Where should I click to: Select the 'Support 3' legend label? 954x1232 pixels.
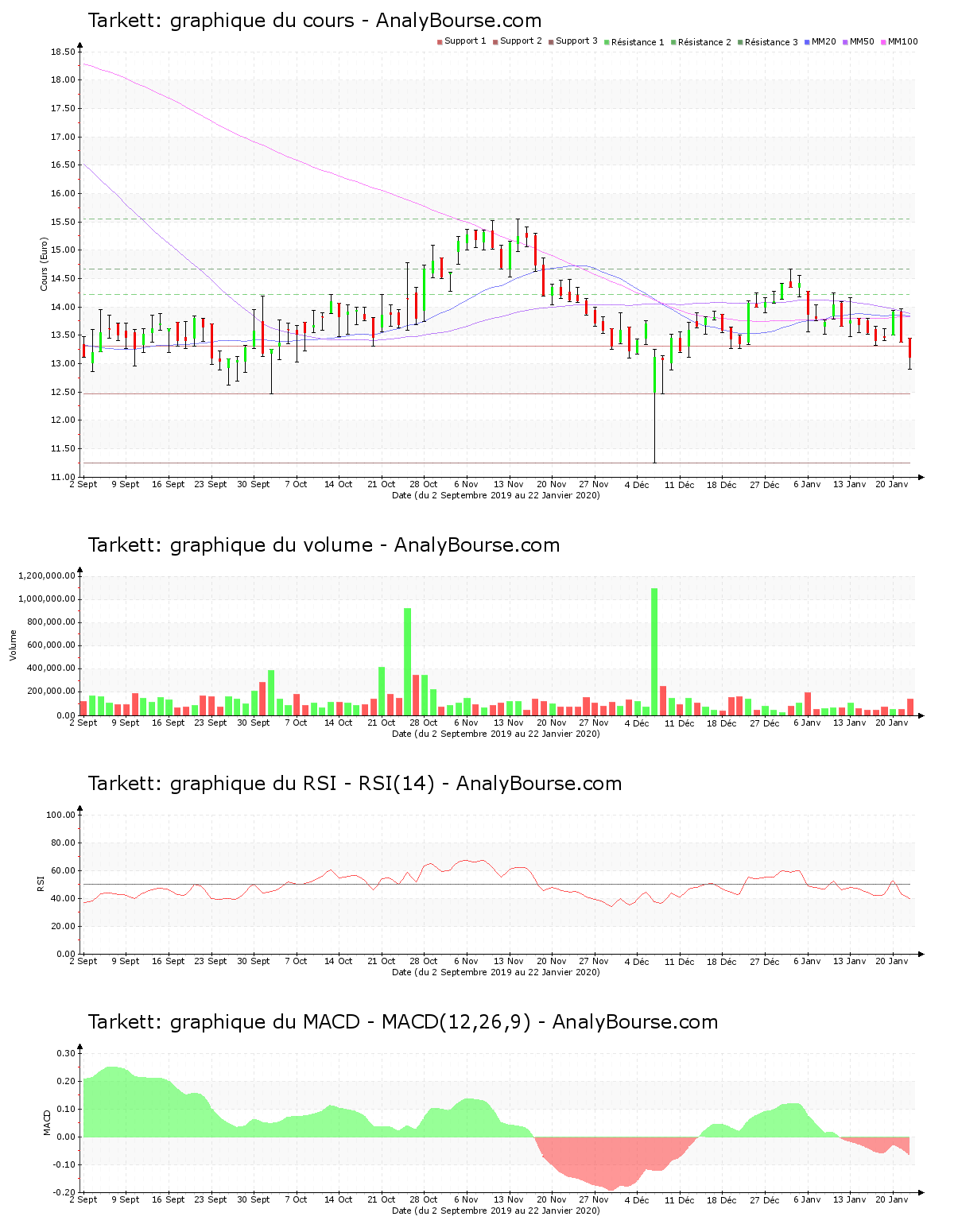coord(576,41)
